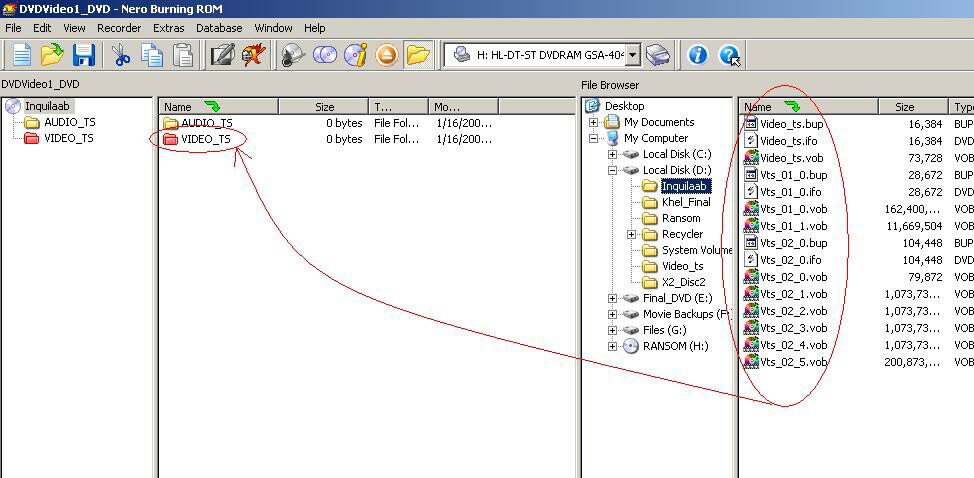Select Vts_01_0.ifo file

pyautogui.click(x=792, y=192)
